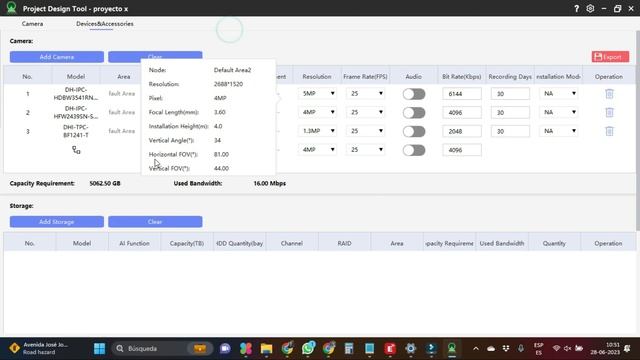Click the Capacity(TB) storage column header
This screenshot has width=640, height=360.
tap(187, 243)
